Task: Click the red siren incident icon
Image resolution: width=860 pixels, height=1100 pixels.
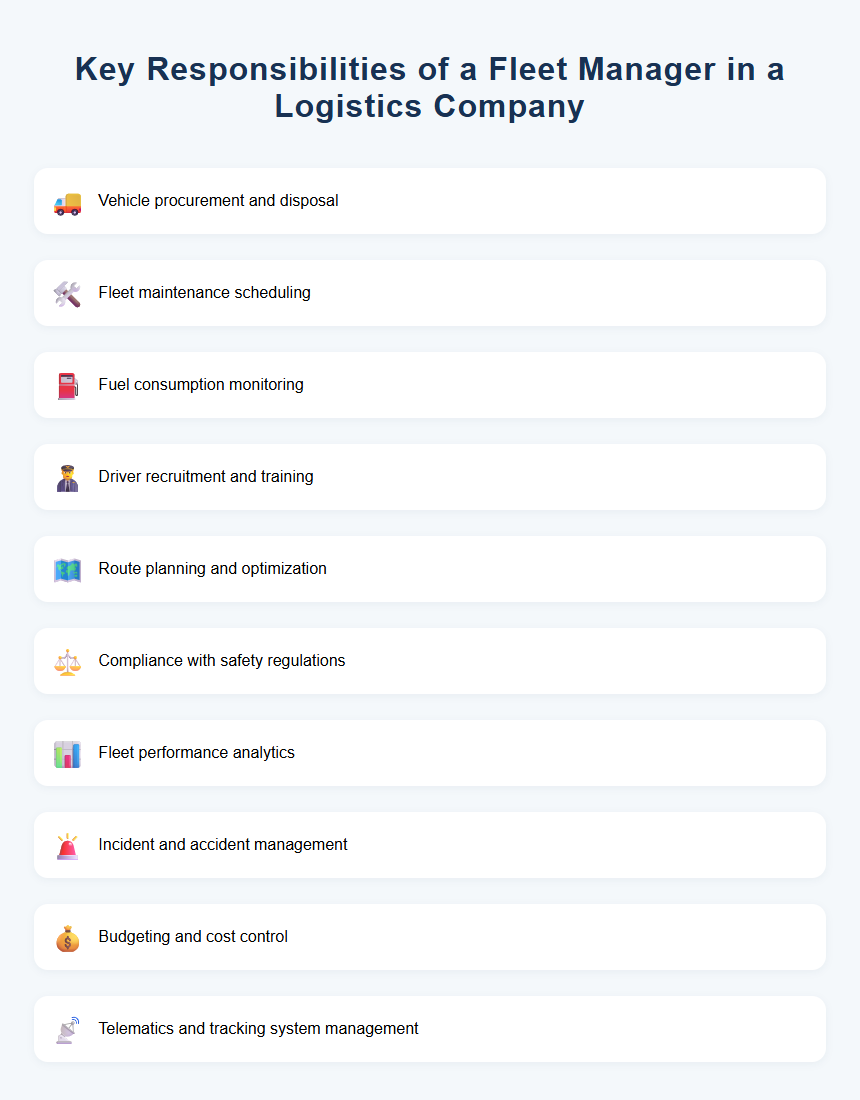Action: (67, 846)
